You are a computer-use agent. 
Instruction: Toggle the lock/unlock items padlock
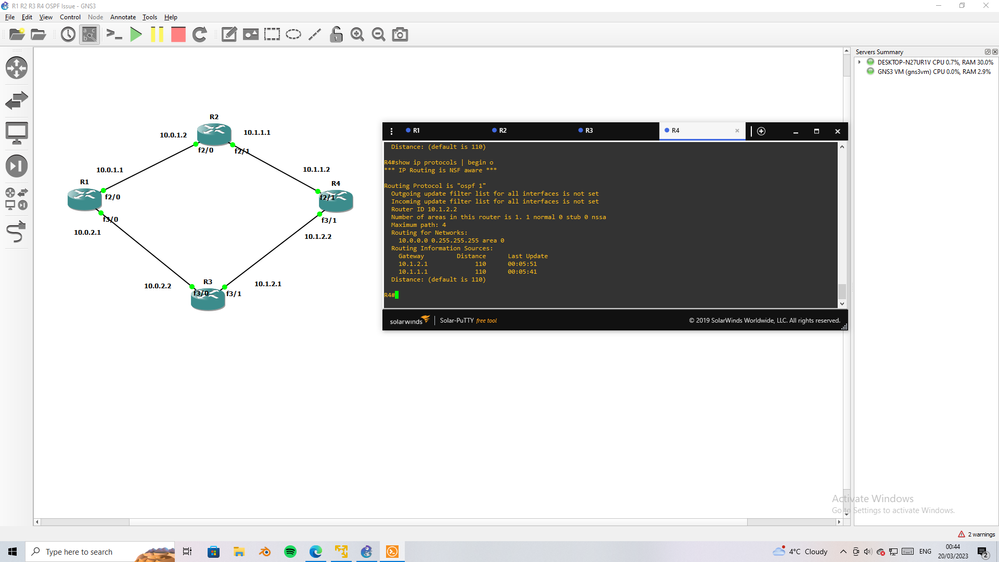[336, 34]
